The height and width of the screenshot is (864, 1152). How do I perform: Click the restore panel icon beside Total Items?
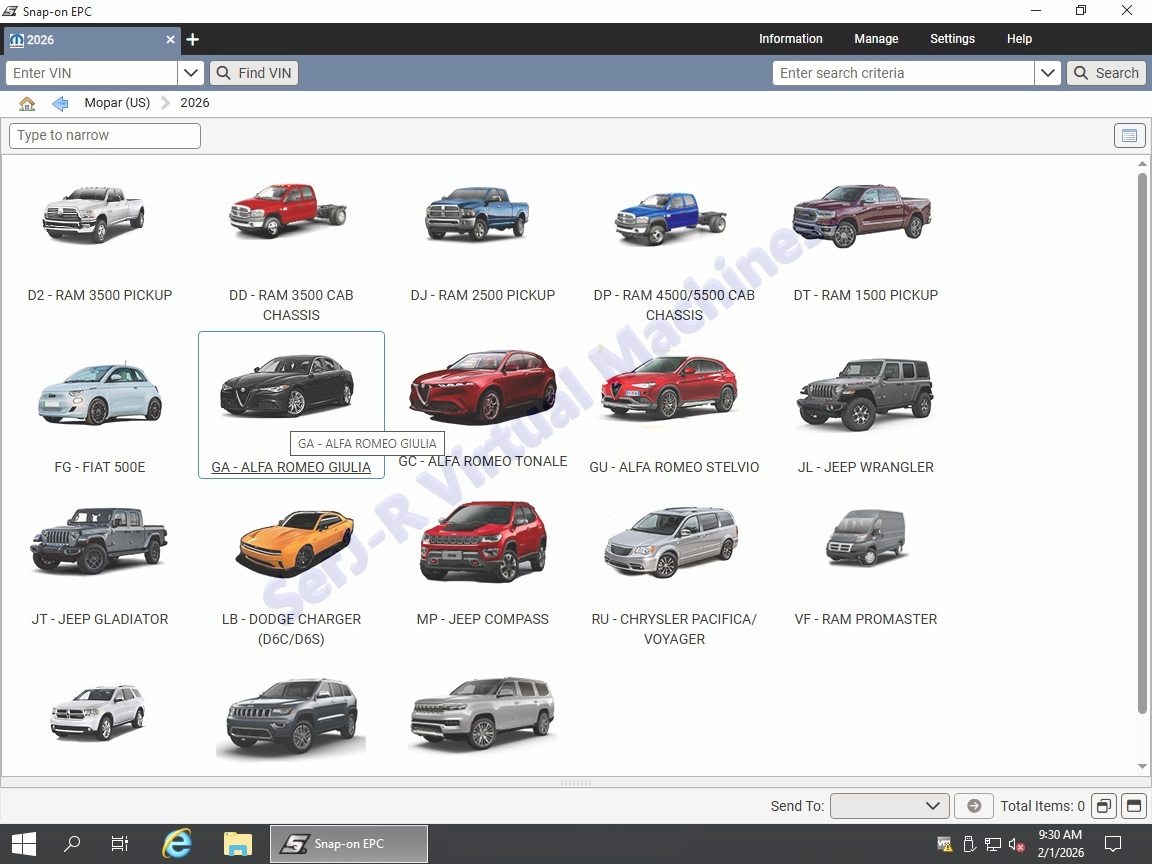(1104, 806)
